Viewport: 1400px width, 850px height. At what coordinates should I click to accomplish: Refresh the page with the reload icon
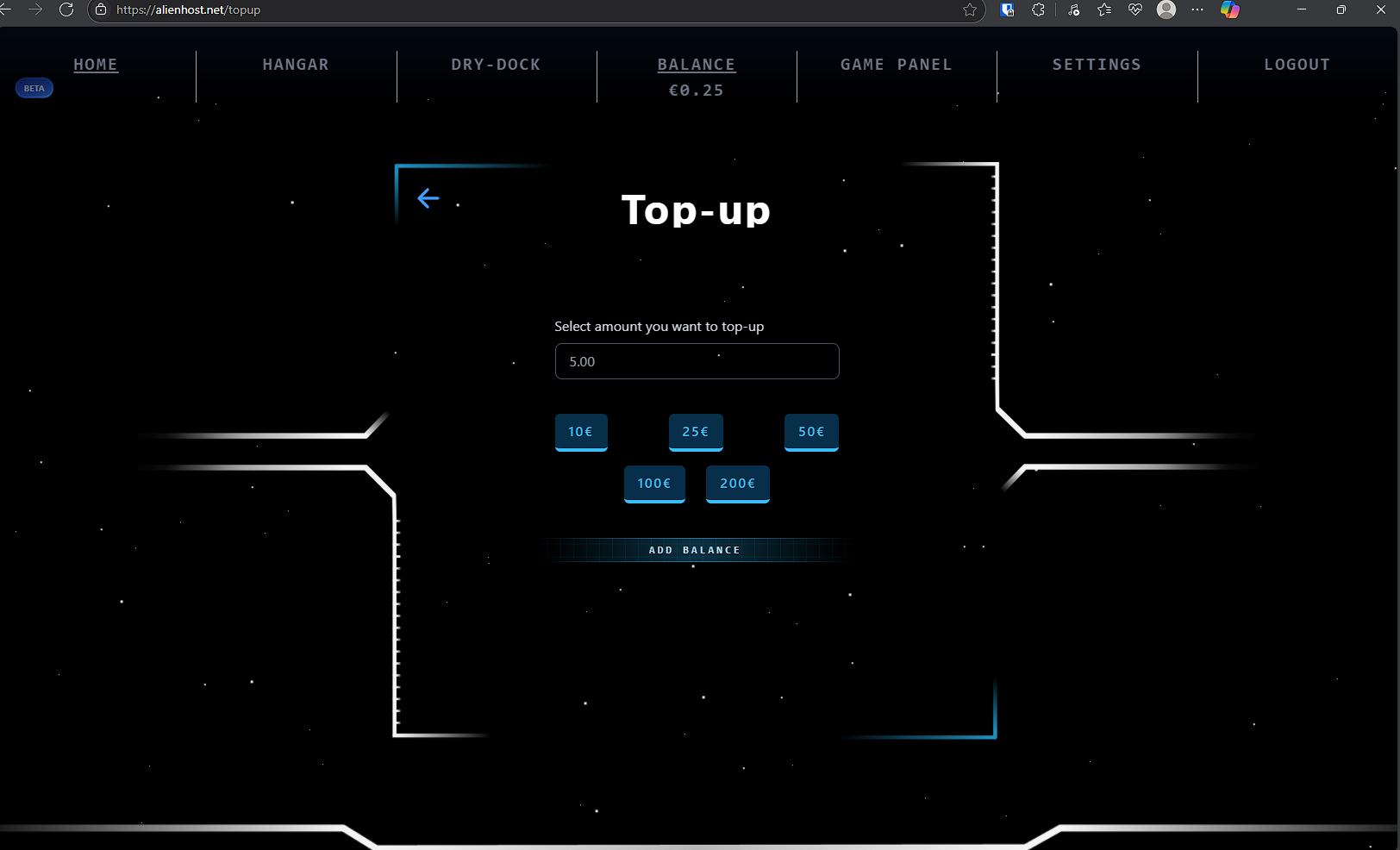pyautogui.click(x=66, y=9)
